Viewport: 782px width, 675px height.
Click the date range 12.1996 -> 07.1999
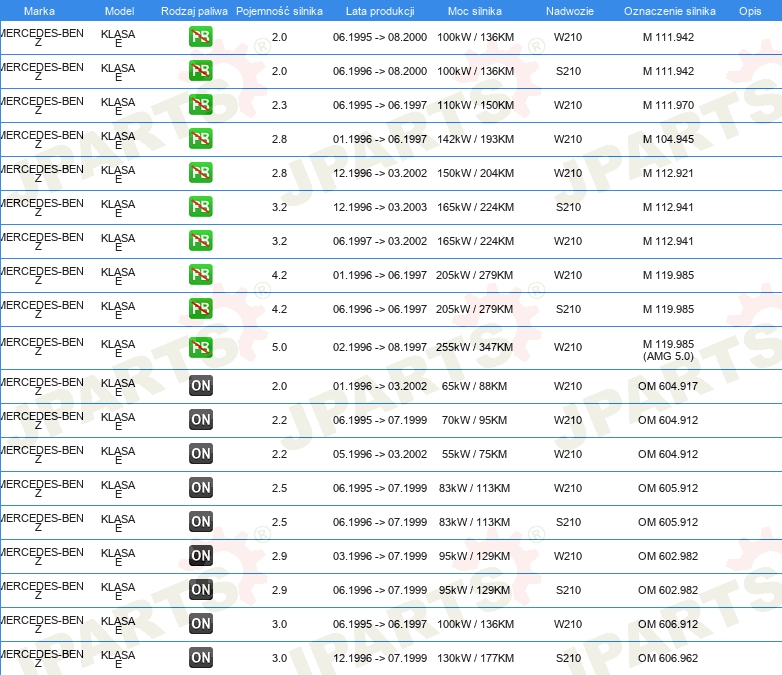click(380, 658)
